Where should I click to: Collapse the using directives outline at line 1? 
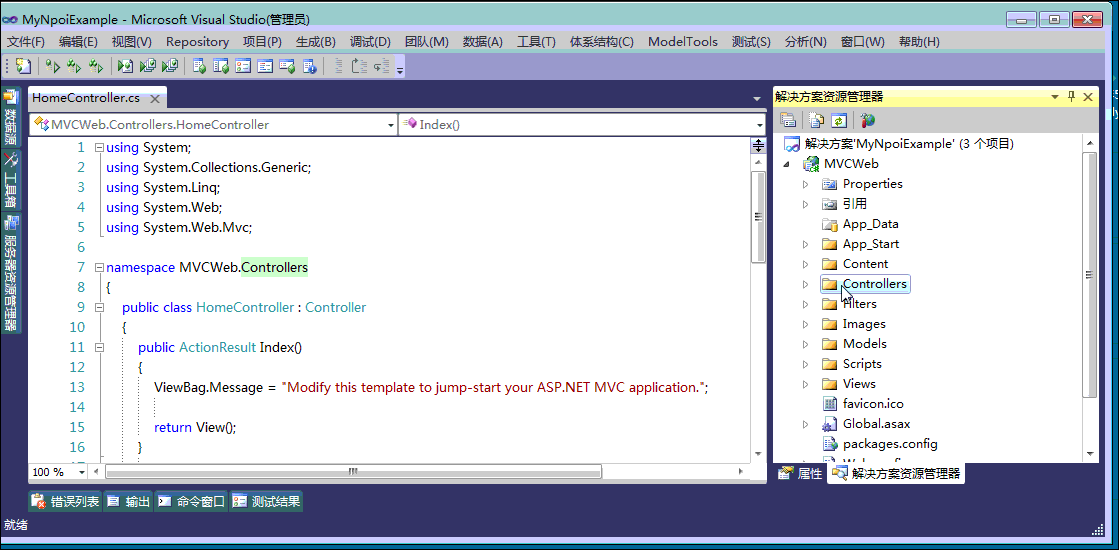point(98,148)
